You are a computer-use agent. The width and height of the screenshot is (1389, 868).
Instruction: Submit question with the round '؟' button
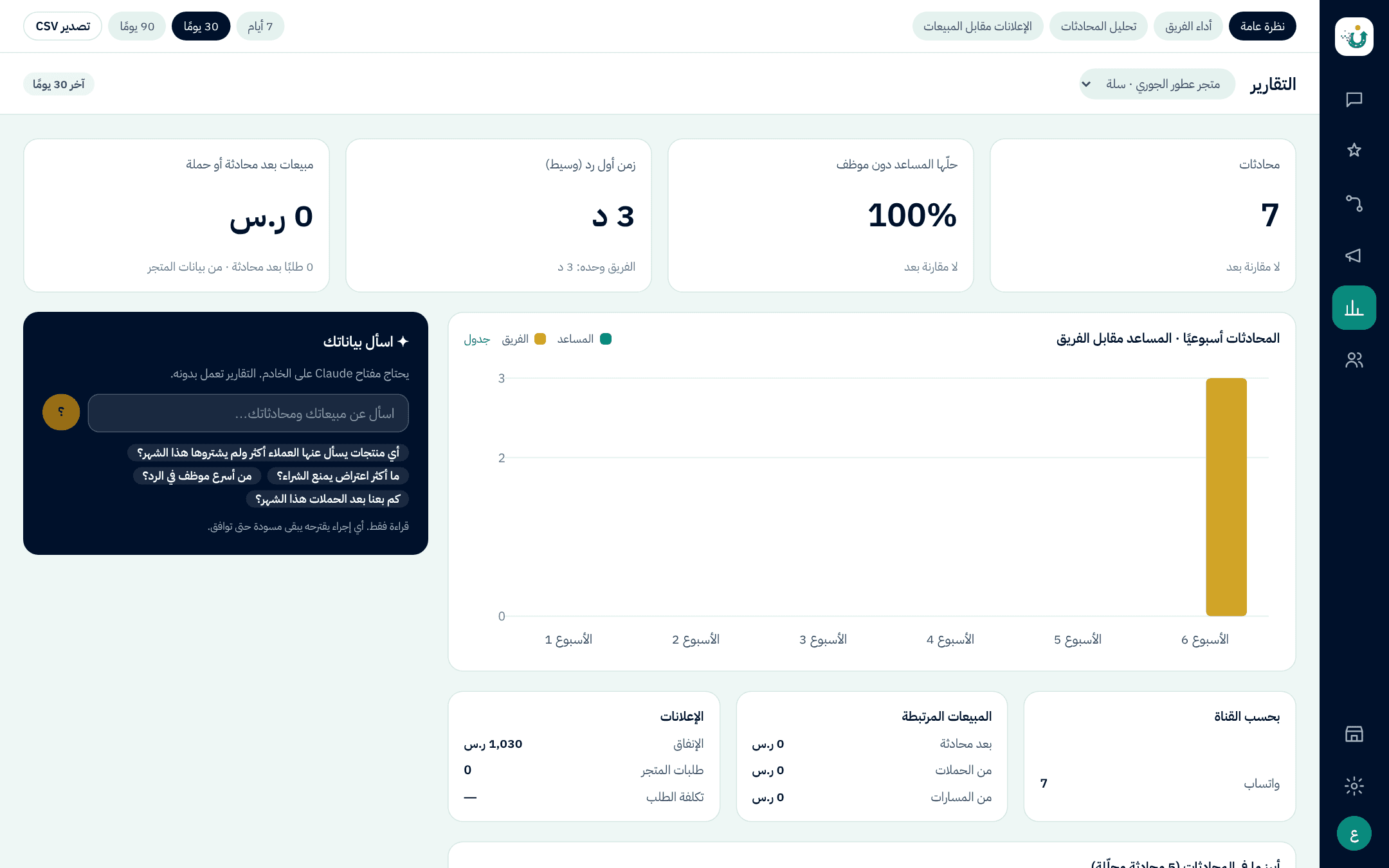pyautogui.click(x=61, y=412)
